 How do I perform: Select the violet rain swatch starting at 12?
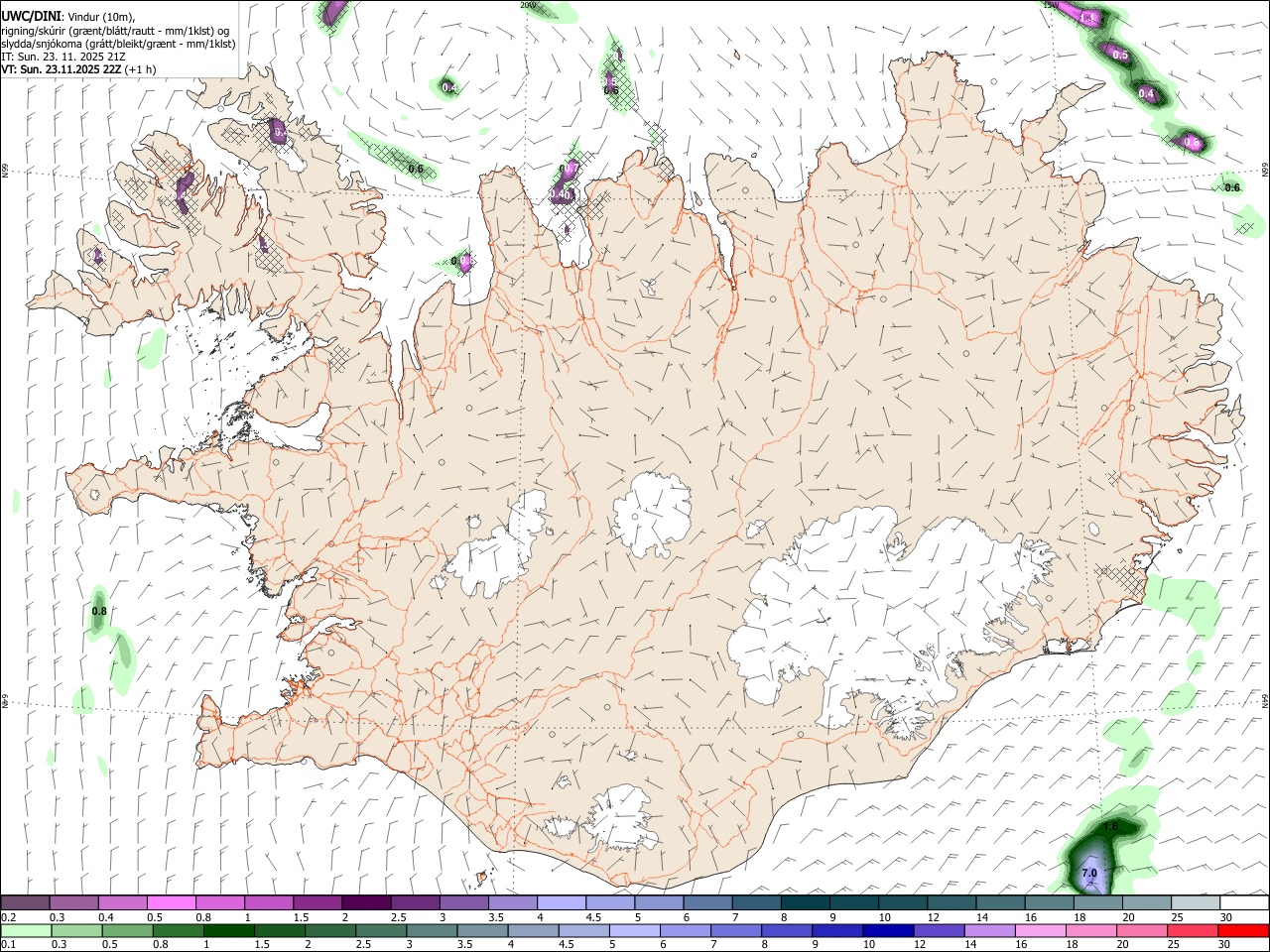(939, 930)
